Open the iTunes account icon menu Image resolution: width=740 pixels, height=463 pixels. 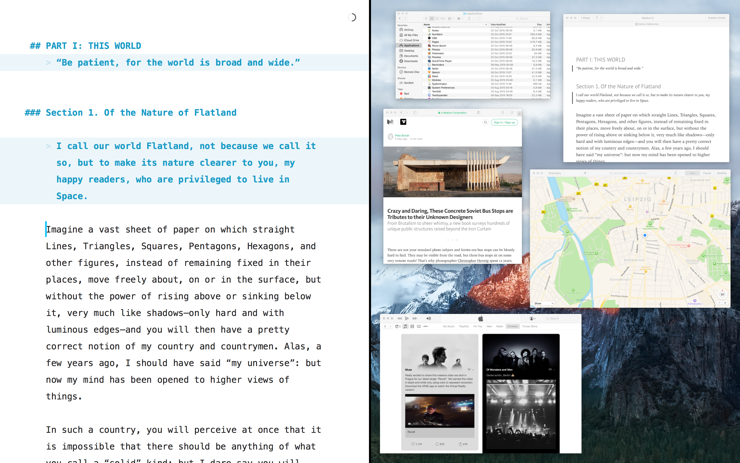pyautogui.click(x=532, y=319)
